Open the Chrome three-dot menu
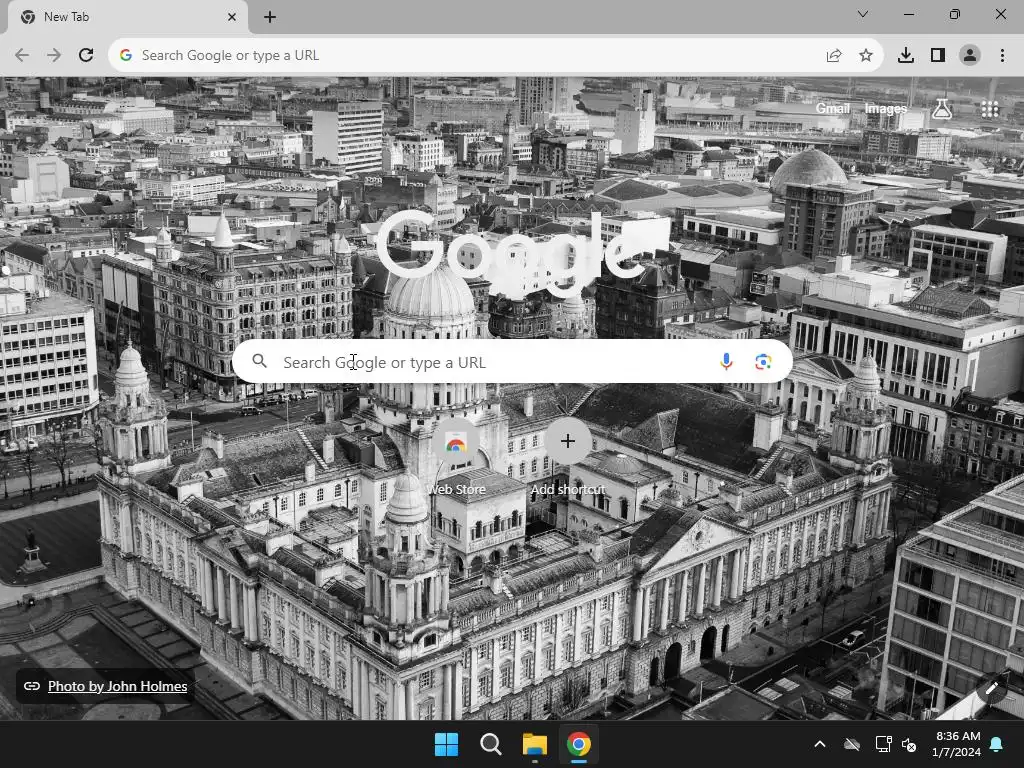Image resolution: width=1024 pixels, height=768 pixels. (x=1002, y=56)
